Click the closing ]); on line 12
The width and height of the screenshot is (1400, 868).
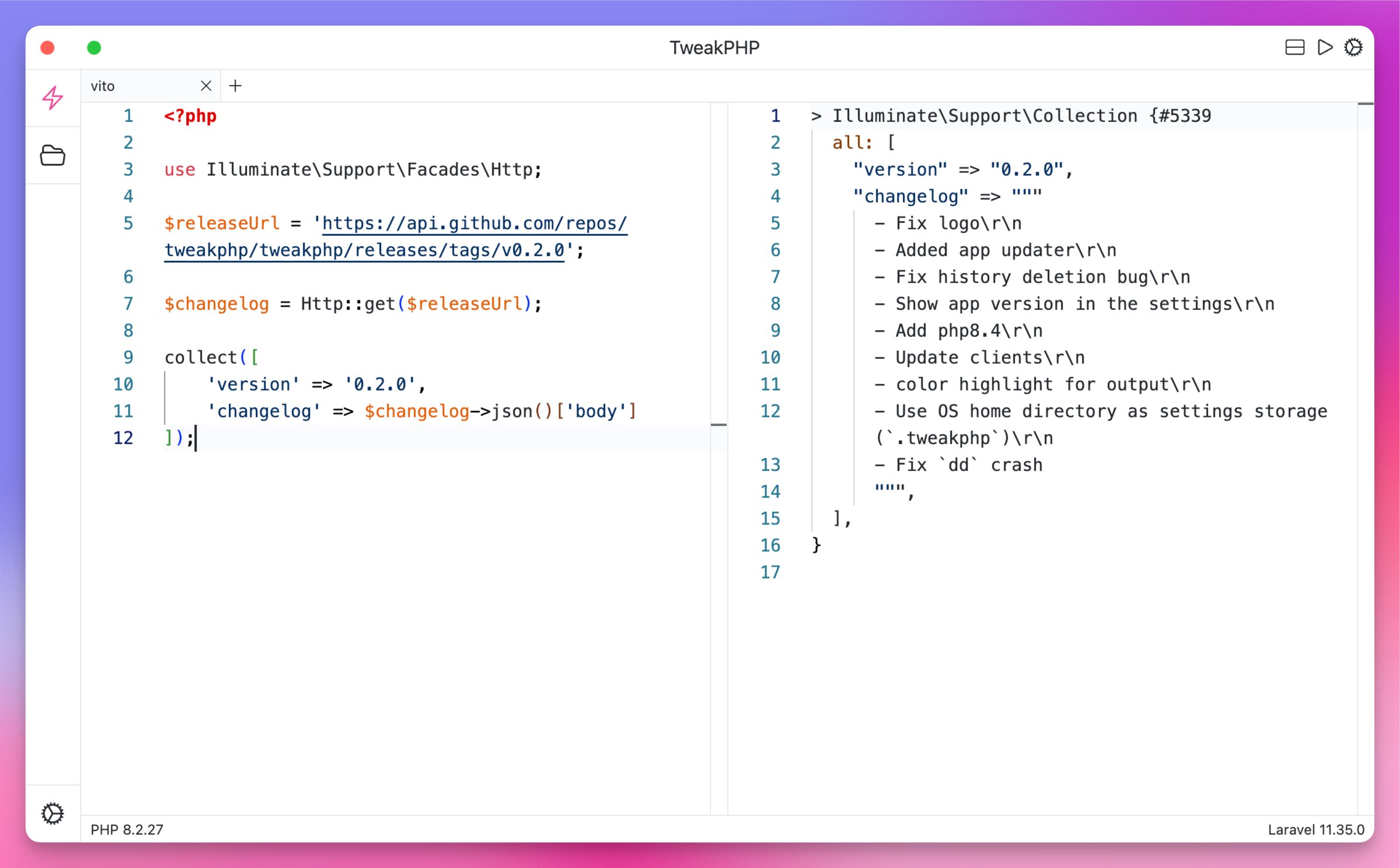[x=180, y=438]
